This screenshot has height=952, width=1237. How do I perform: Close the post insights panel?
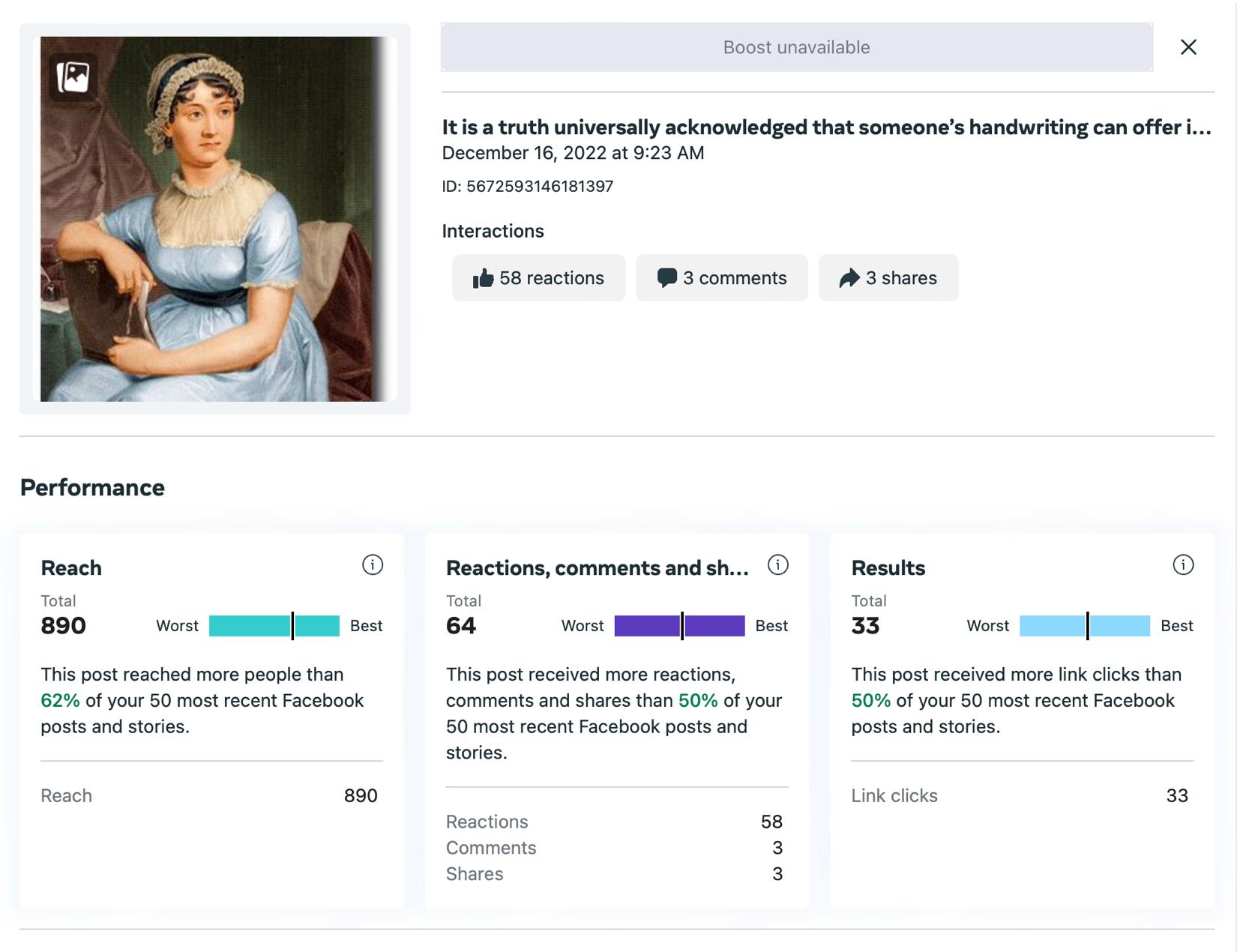1188,47
